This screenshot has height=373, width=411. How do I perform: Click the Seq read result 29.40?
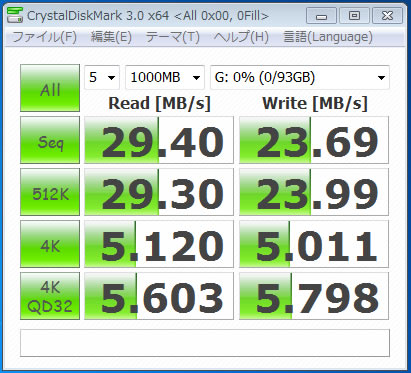click(x=159, y=140)
